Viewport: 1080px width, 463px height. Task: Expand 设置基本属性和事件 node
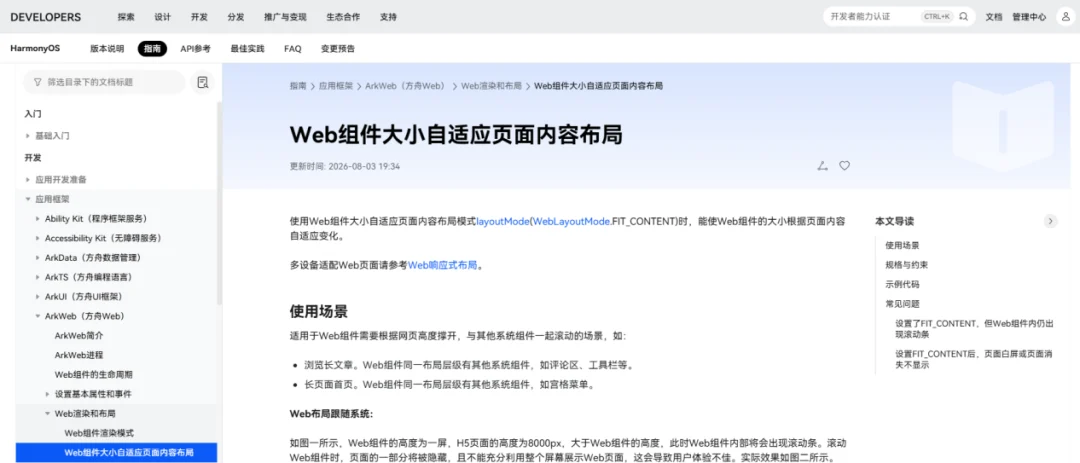click(48, 394)
